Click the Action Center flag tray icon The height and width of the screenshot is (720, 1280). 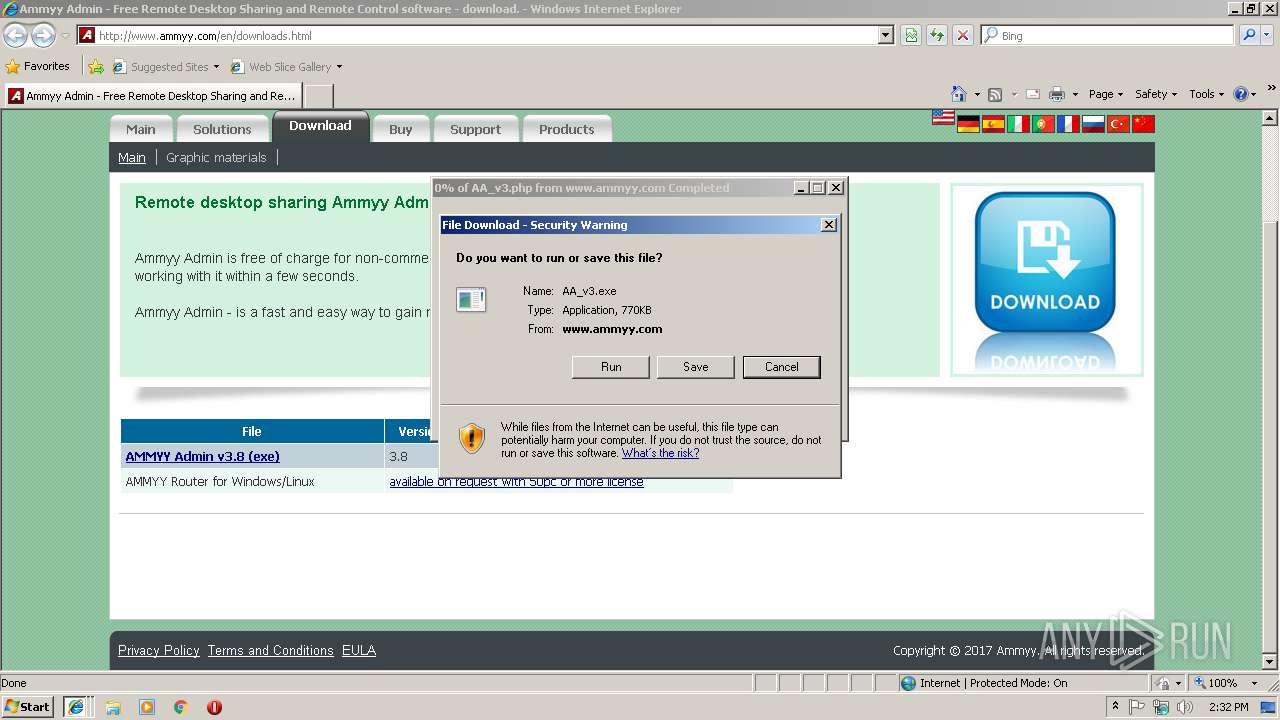coord(1138,707)
